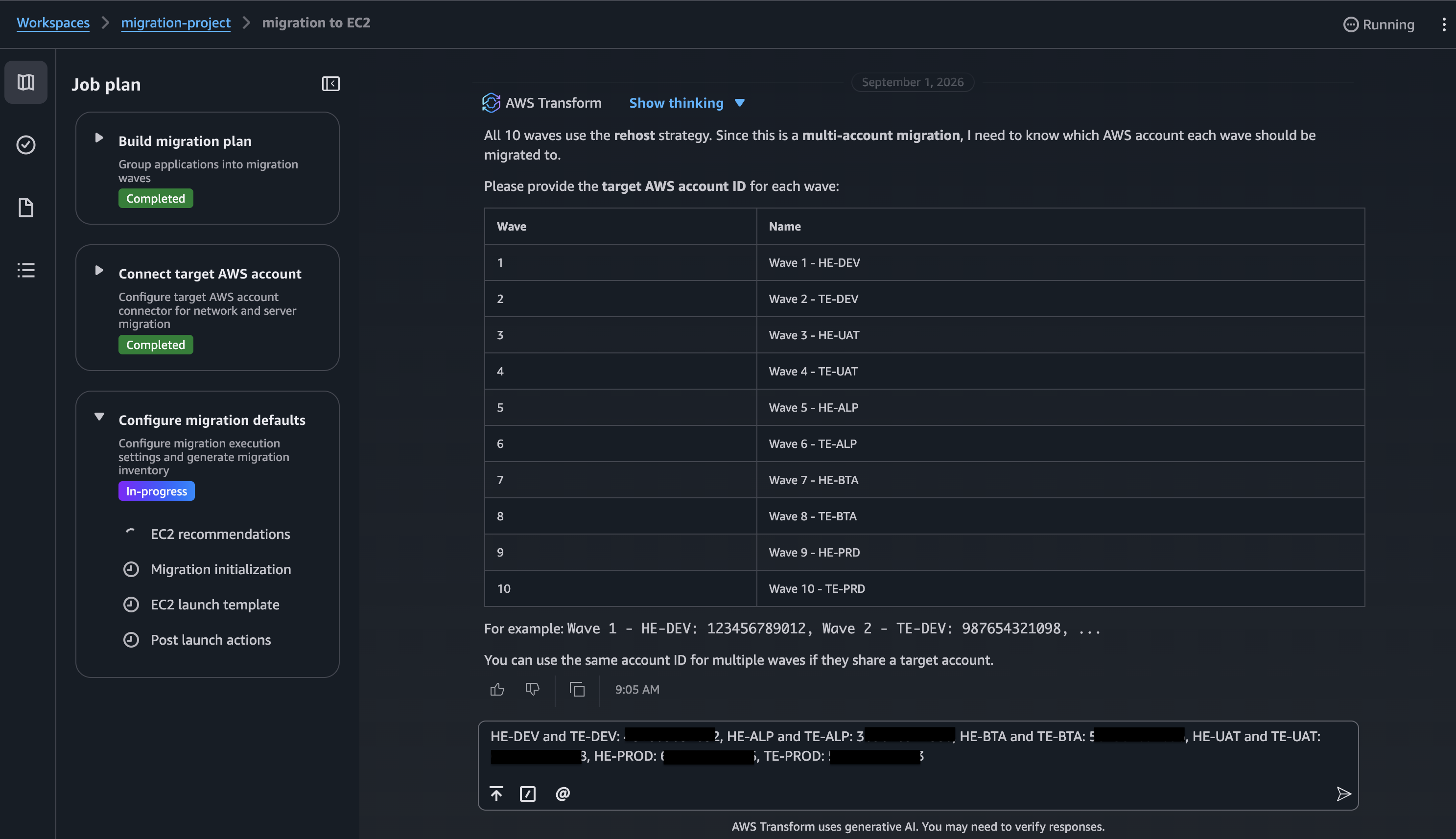Click the September 1, 2026 date label
Image resolution: width=1456 pixels, height=839 pixels.
913,82
